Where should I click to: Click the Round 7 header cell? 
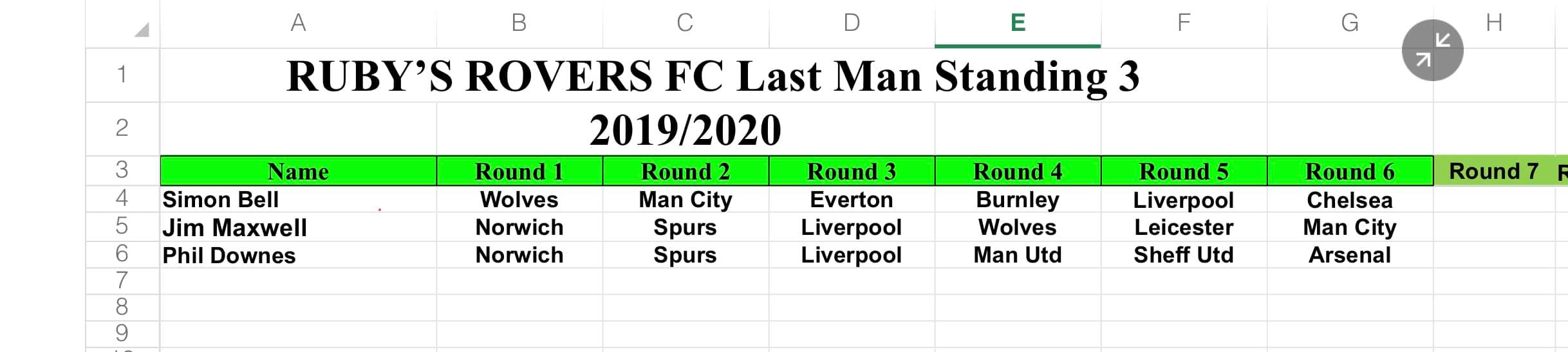(x=1493, y=171)
